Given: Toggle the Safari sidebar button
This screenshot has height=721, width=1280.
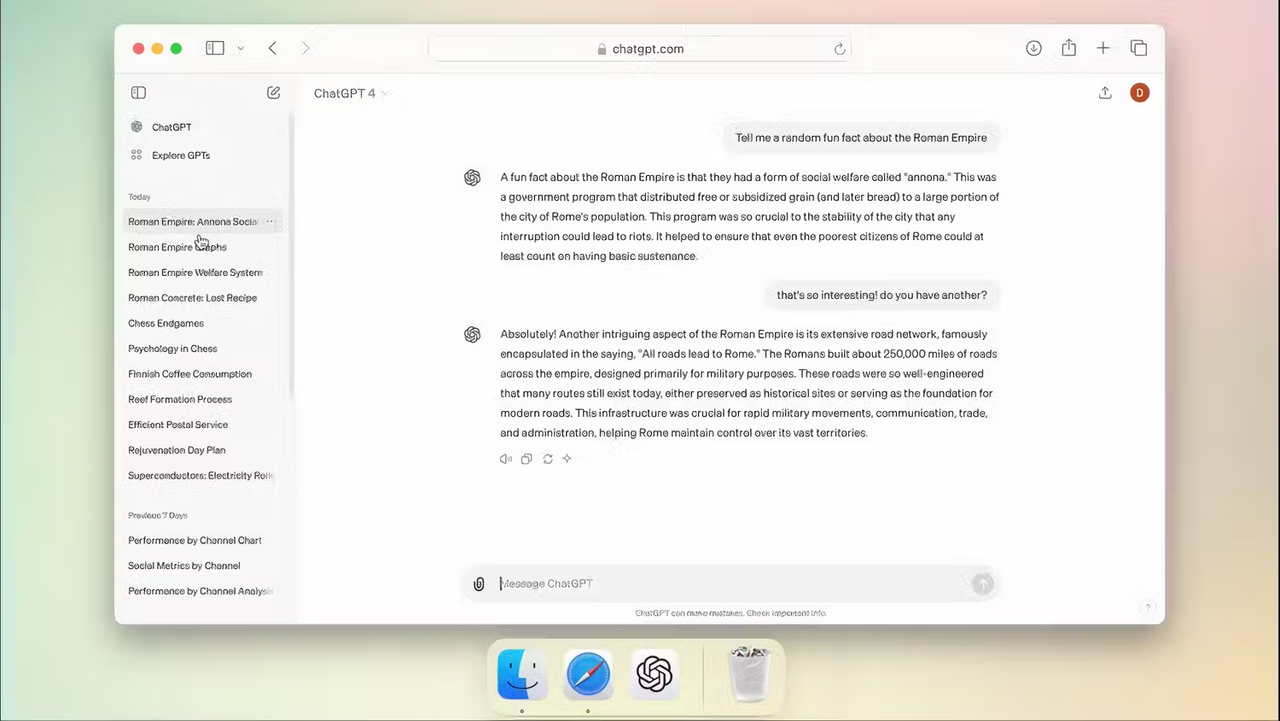Looking at the screenshot, I should point(215,48).
